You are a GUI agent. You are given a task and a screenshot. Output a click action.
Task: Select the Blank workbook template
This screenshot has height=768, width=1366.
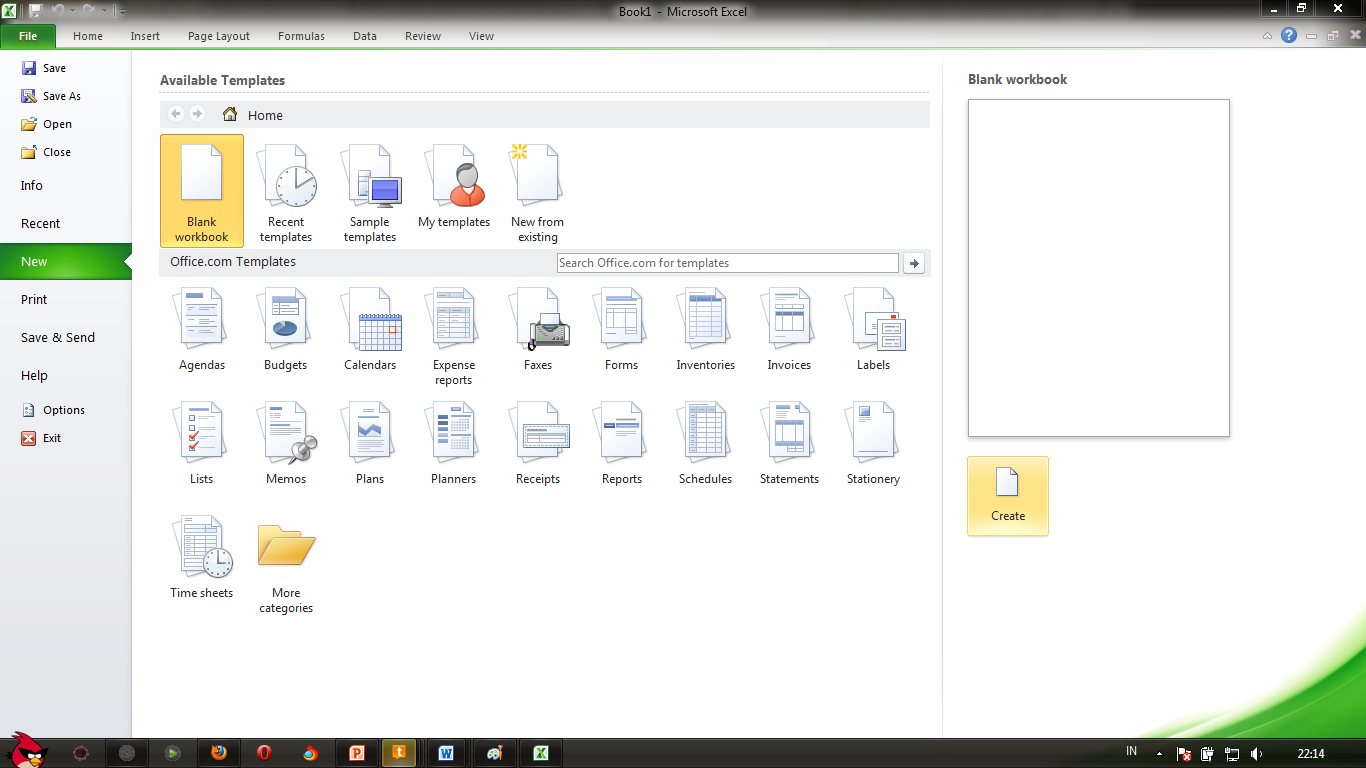201,190
